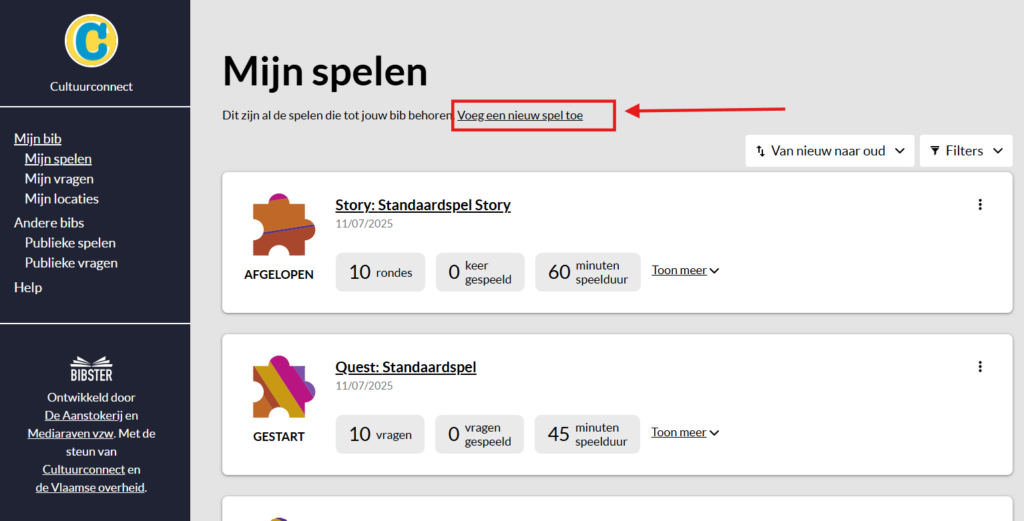This screenshot has width=1024, height=521.
Task: Open Mijn locaties in sidebar
Action: [x=61, y=199]
